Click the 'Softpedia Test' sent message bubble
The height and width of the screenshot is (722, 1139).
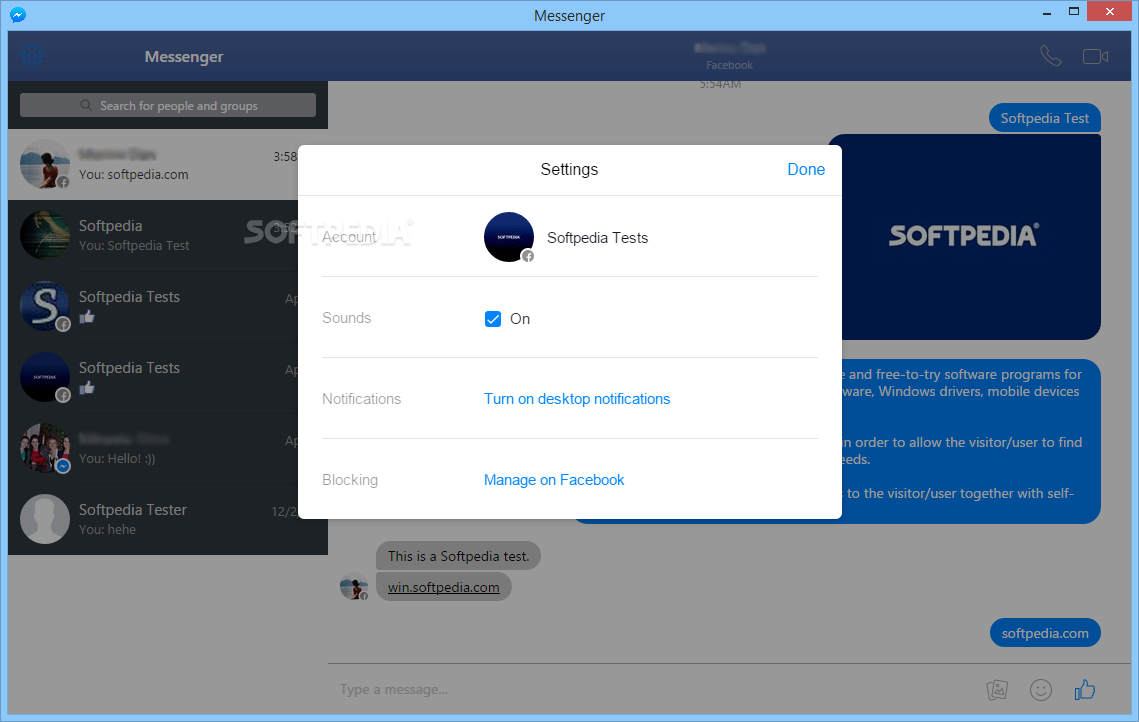tap(1045, 118)
